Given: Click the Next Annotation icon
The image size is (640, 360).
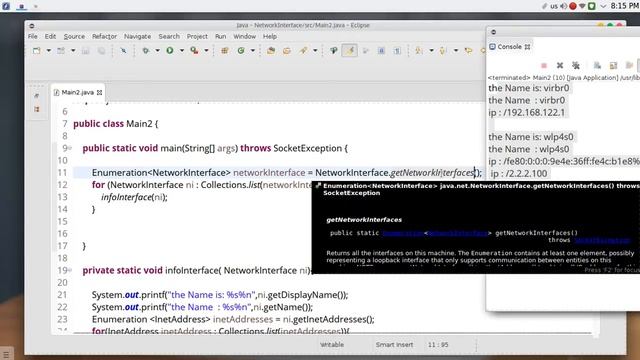Looking at the screenshot, I should 419,51.
